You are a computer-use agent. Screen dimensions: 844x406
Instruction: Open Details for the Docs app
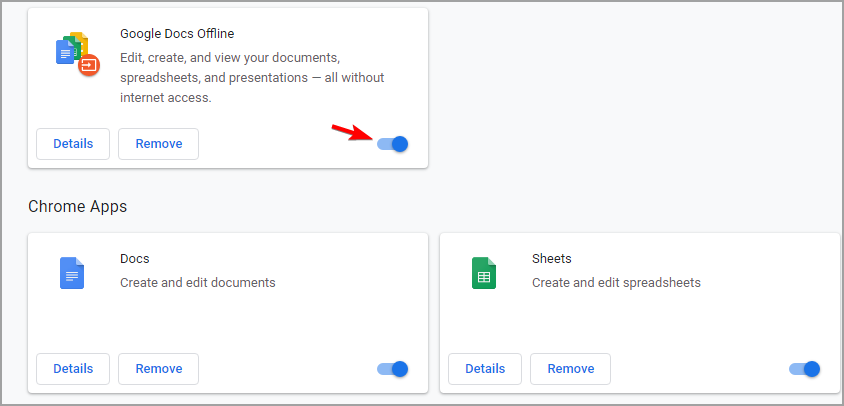click(73, 369)
